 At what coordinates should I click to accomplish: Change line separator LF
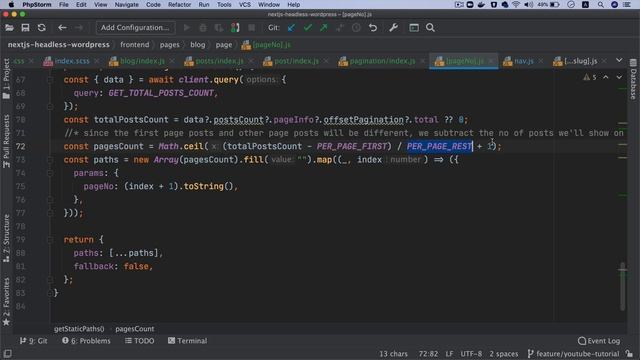pyautogui.click(x=449, y=353)
